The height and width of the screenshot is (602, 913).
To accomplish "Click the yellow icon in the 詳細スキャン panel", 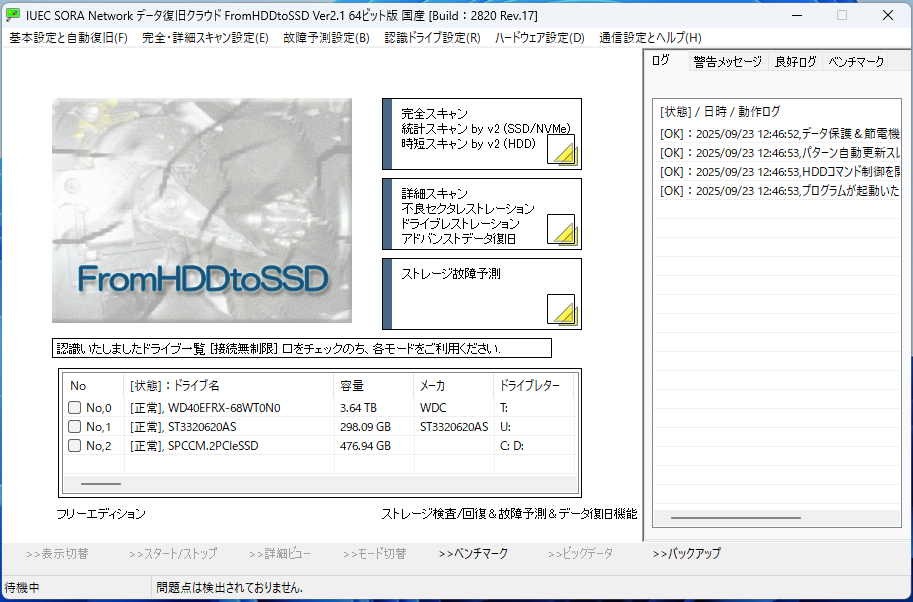I will click(x=561, y=230).
